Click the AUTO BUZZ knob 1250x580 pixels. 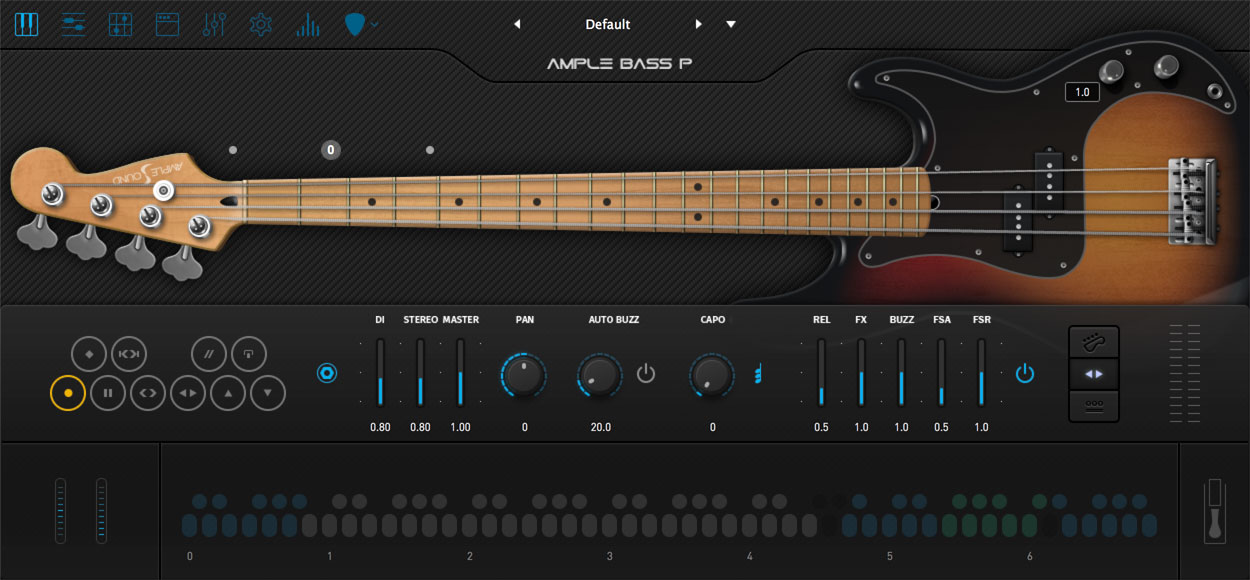tap(600, 375)
